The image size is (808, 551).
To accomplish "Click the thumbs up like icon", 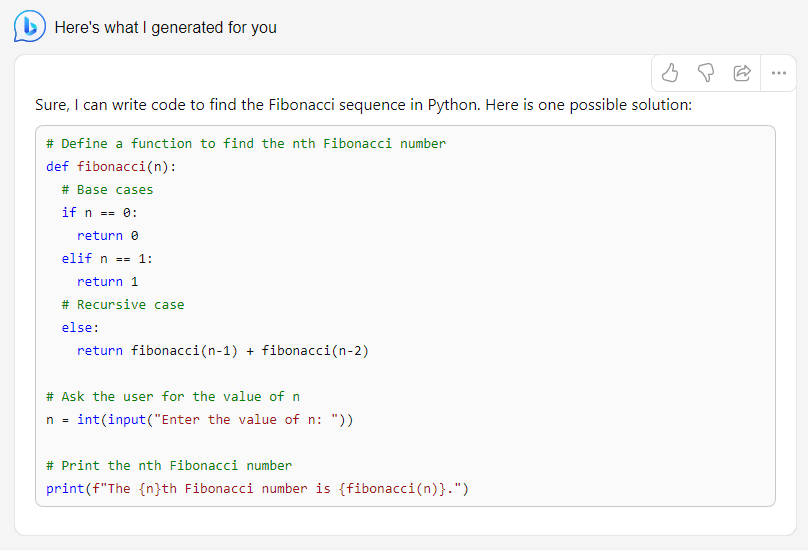I will [x=671, y=73].
